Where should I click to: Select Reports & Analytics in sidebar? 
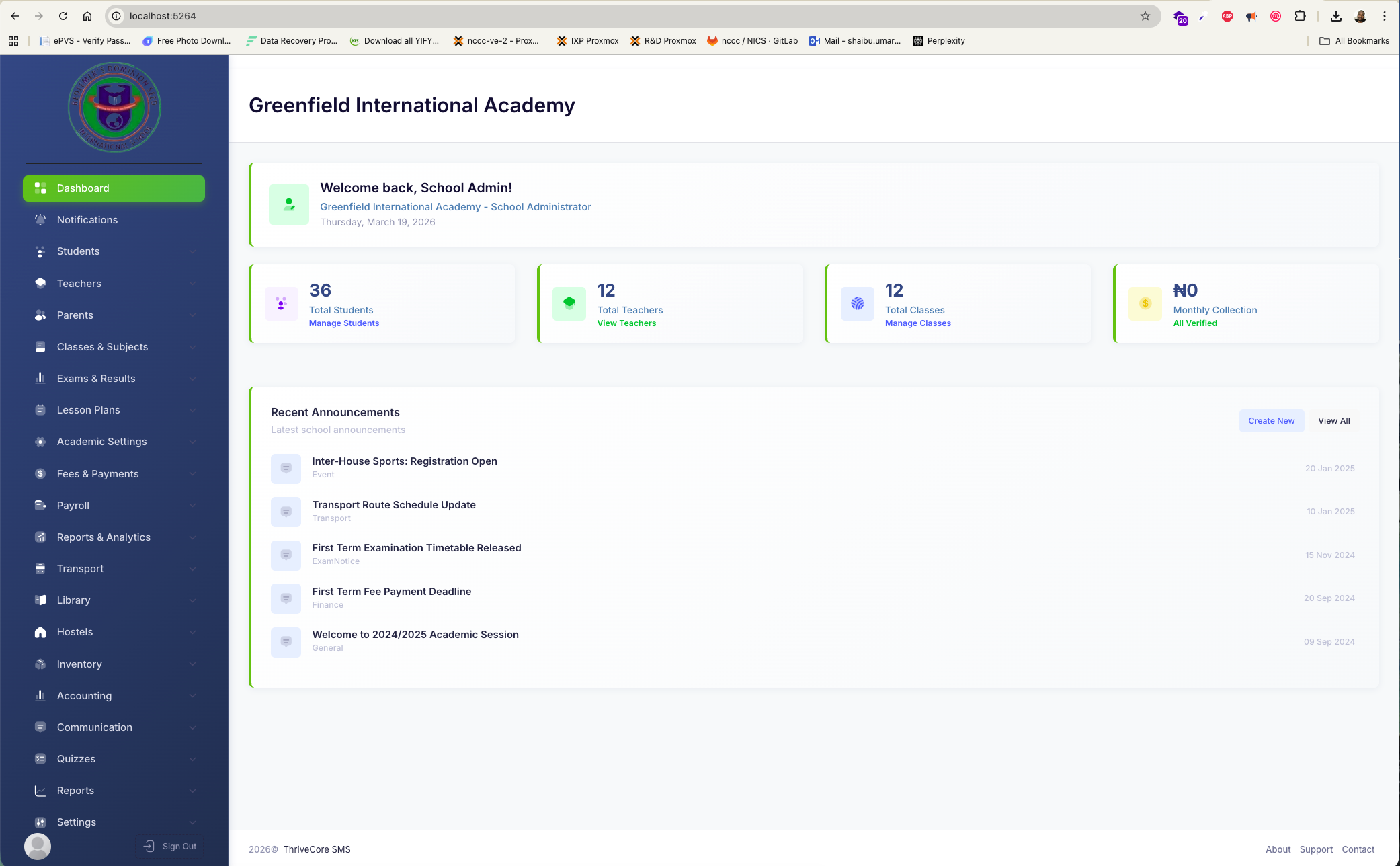point(114,537)
